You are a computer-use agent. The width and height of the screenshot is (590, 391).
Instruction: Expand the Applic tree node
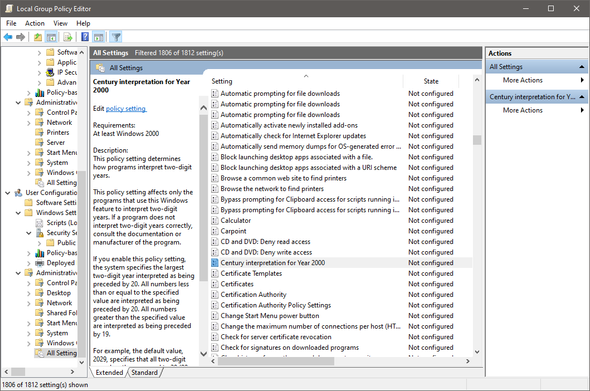pos(40,63)
